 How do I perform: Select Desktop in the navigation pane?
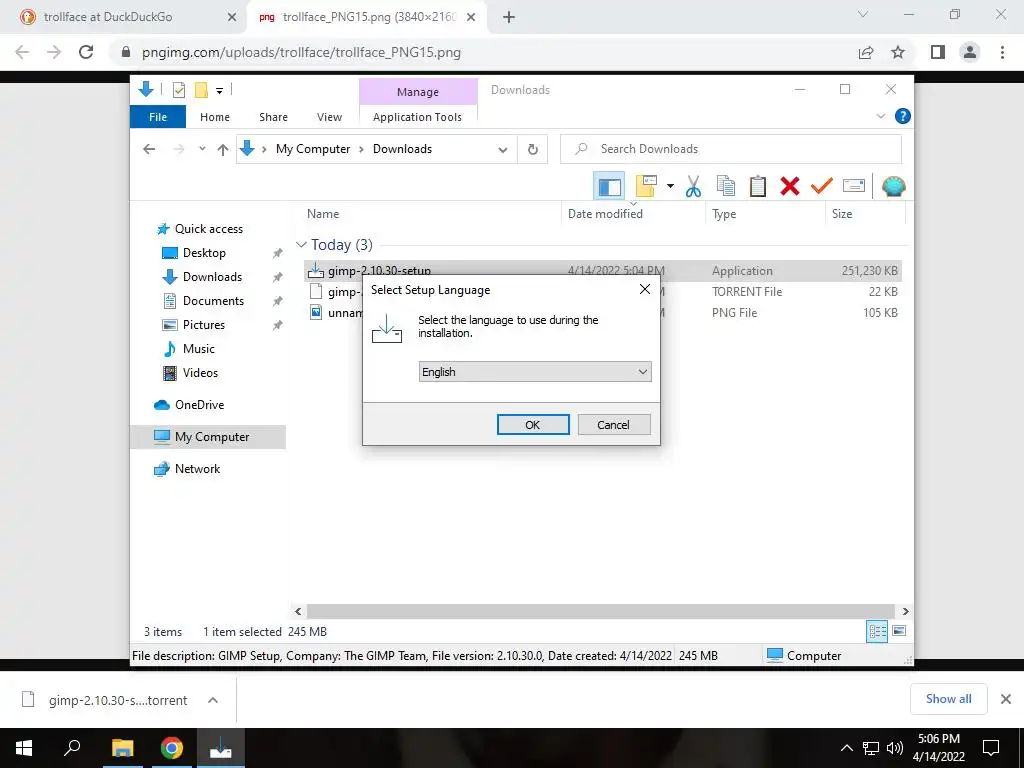tap(204, 253)
